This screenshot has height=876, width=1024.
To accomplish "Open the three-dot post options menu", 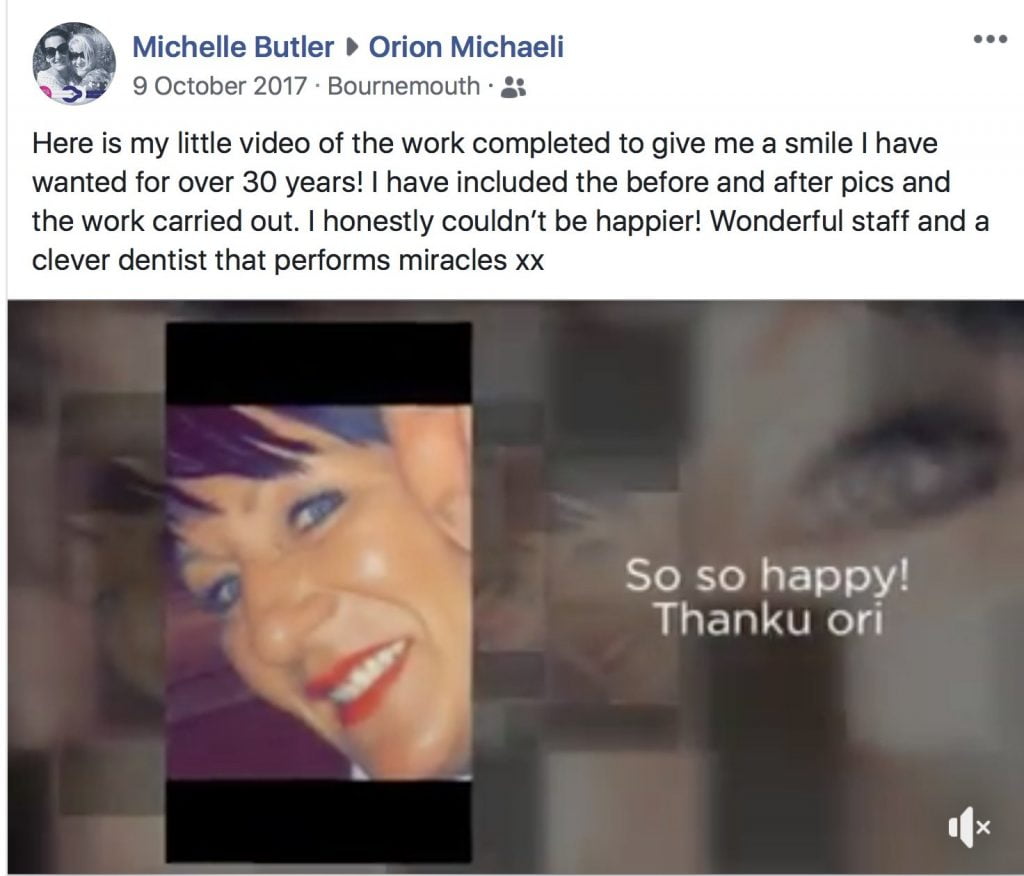I will 990,40.
